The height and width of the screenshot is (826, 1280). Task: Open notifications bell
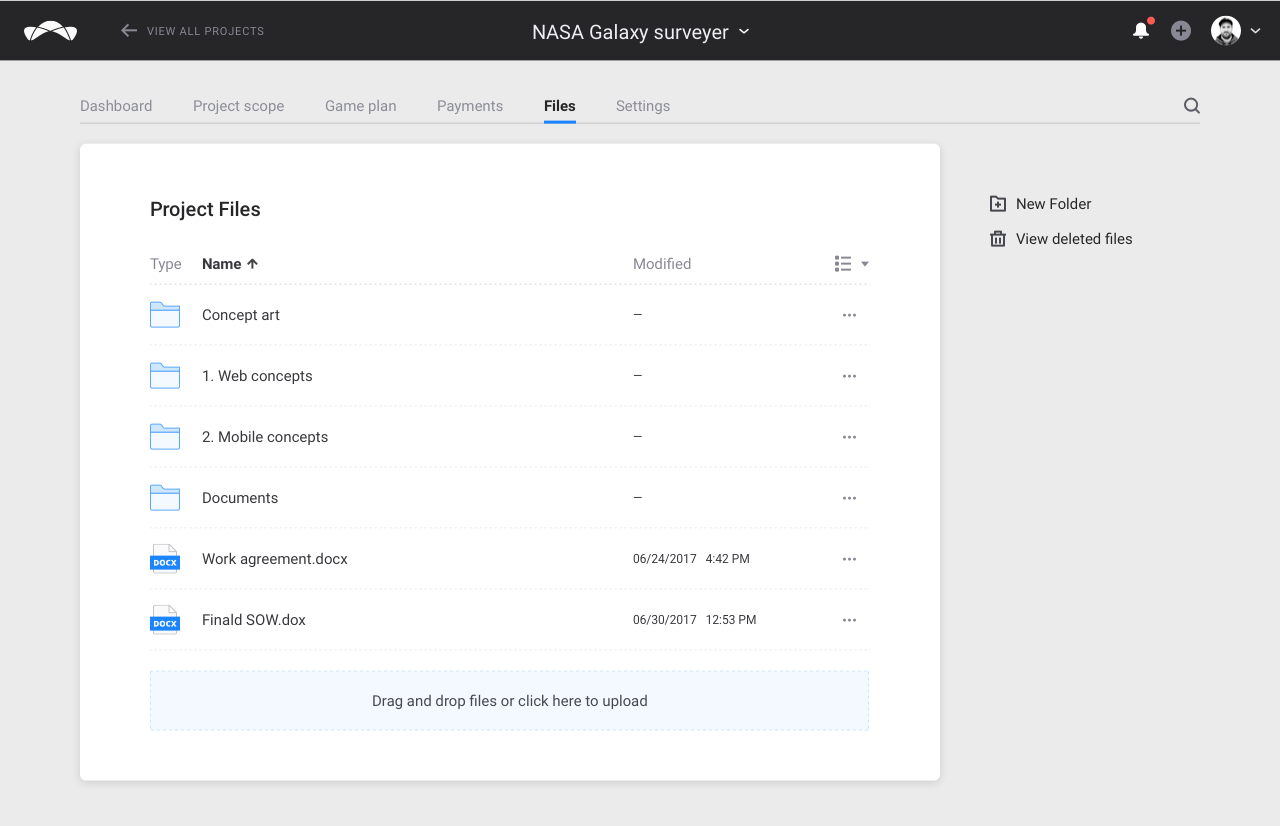tap(1141, 31)
